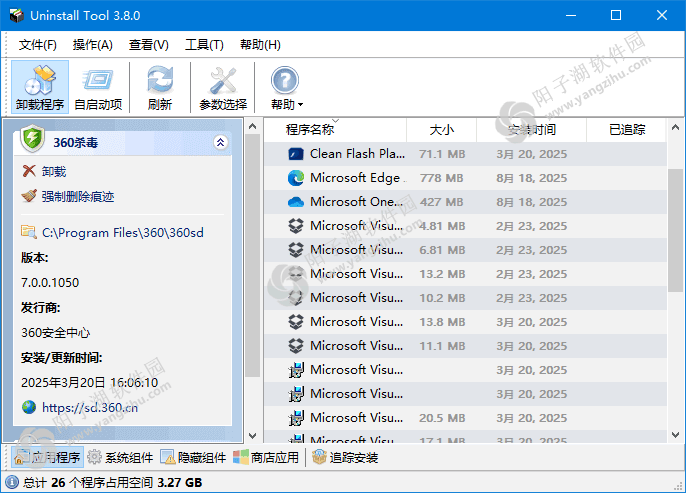686x493 pixels.
Task: Click the sort arrow on 程序名称 column
Action: (x=336, y=120)
